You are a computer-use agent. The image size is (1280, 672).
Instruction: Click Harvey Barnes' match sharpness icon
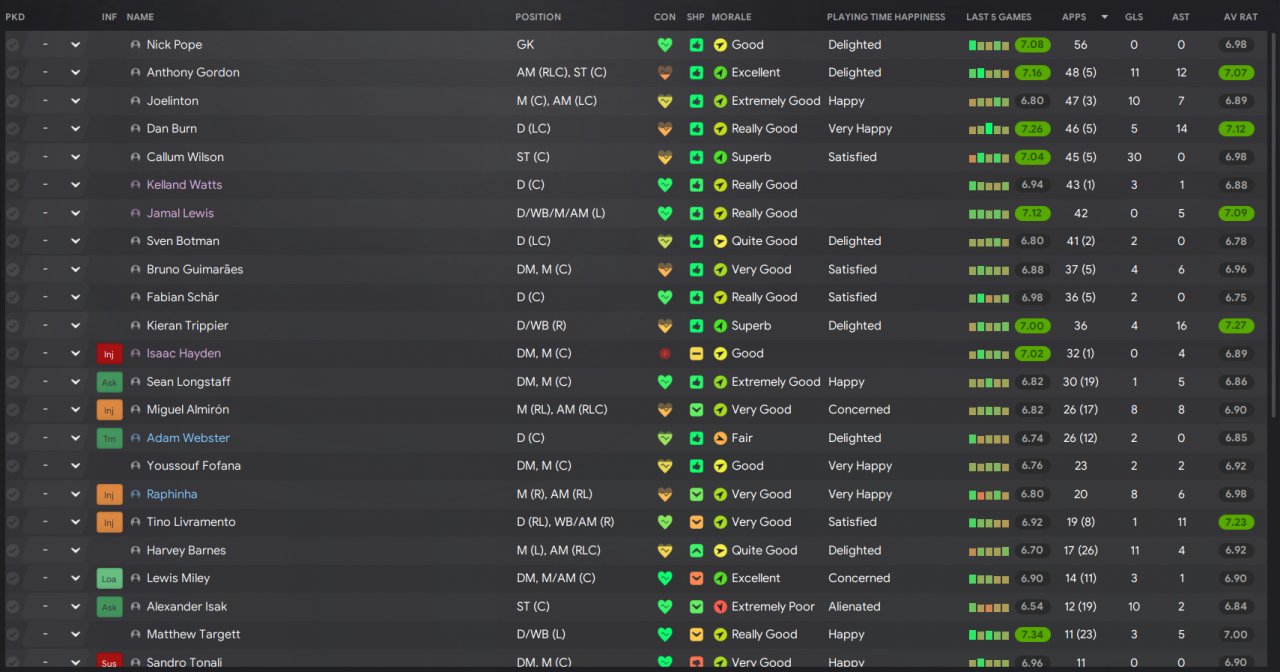[696, 550]
